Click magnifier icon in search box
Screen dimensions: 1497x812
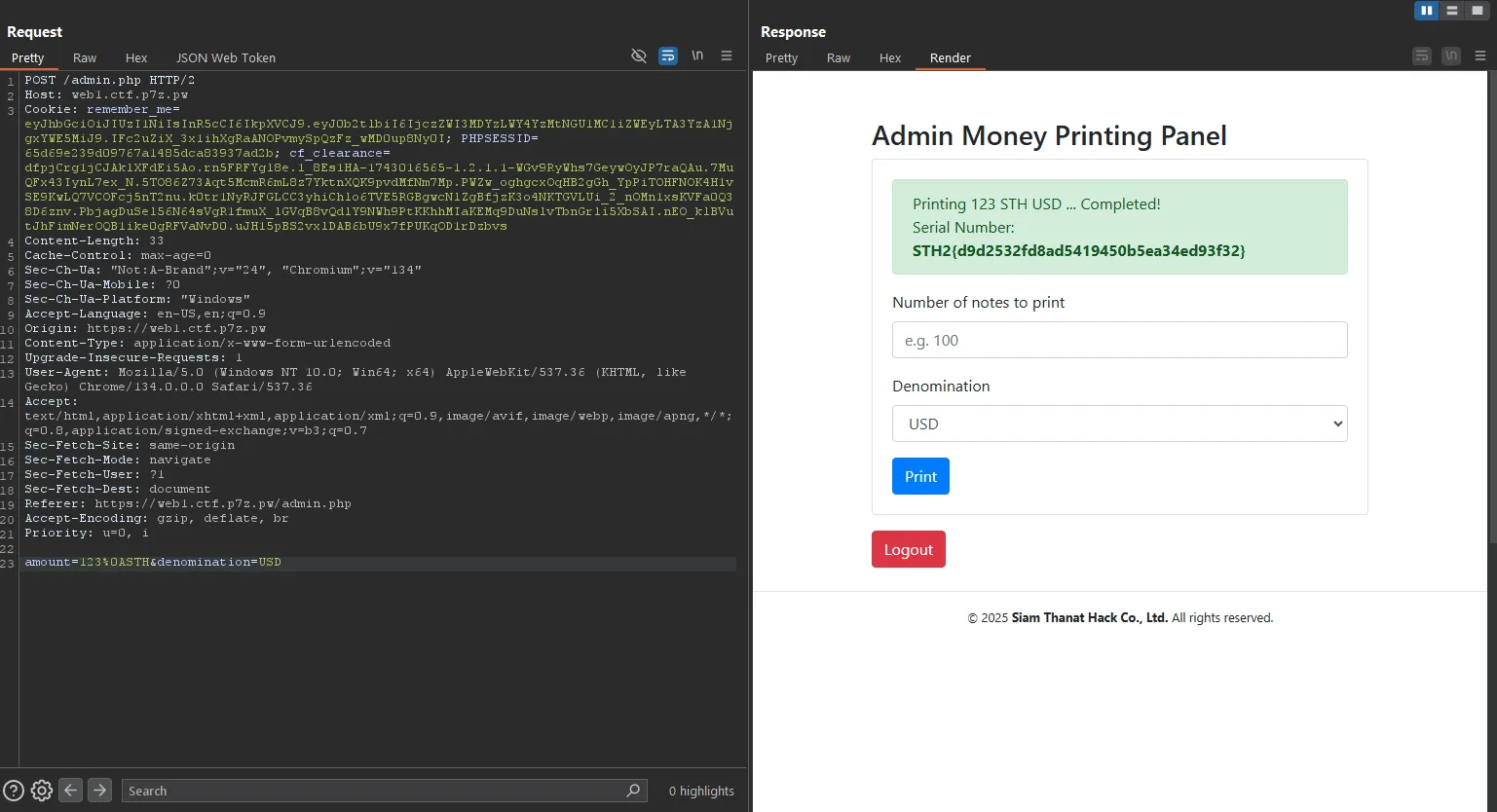click(633, 791)
